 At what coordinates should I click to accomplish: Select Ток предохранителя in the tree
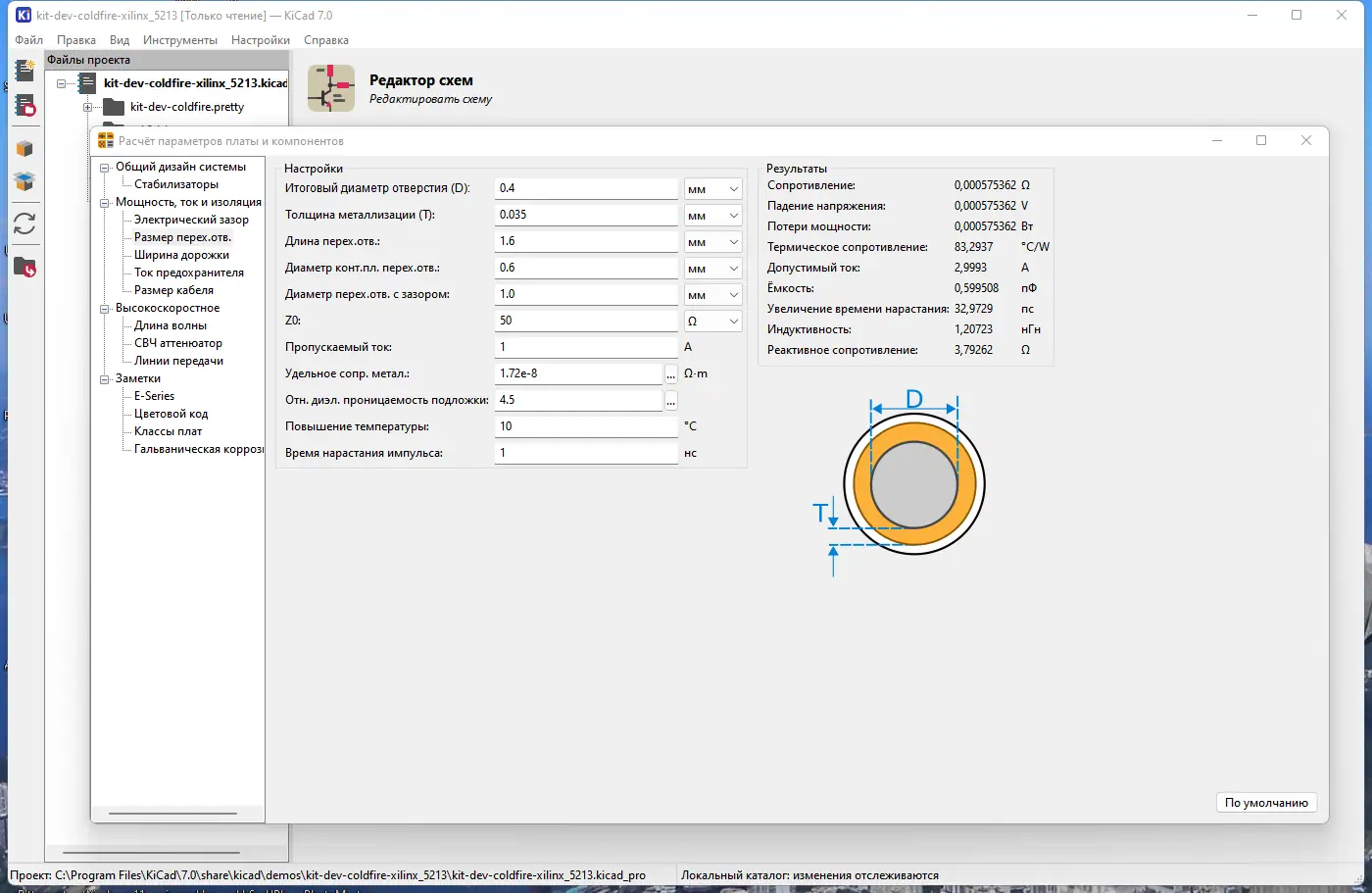coord(189,273)
